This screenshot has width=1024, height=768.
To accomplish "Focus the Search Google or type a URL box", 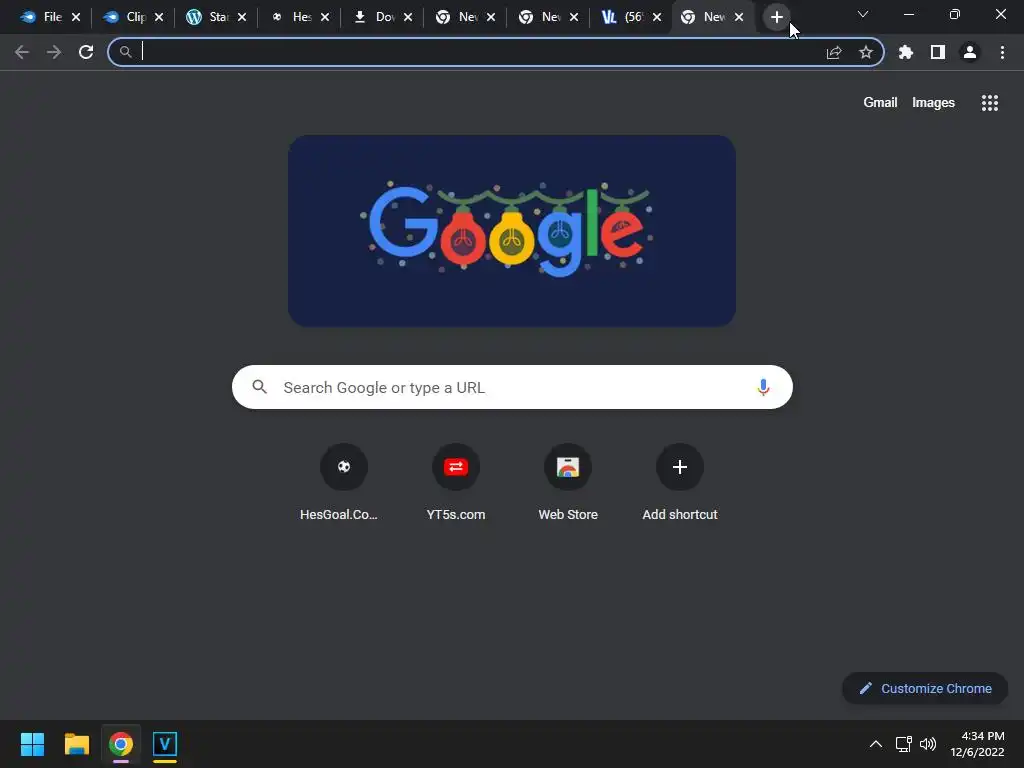I will click(x=512, y=387).
